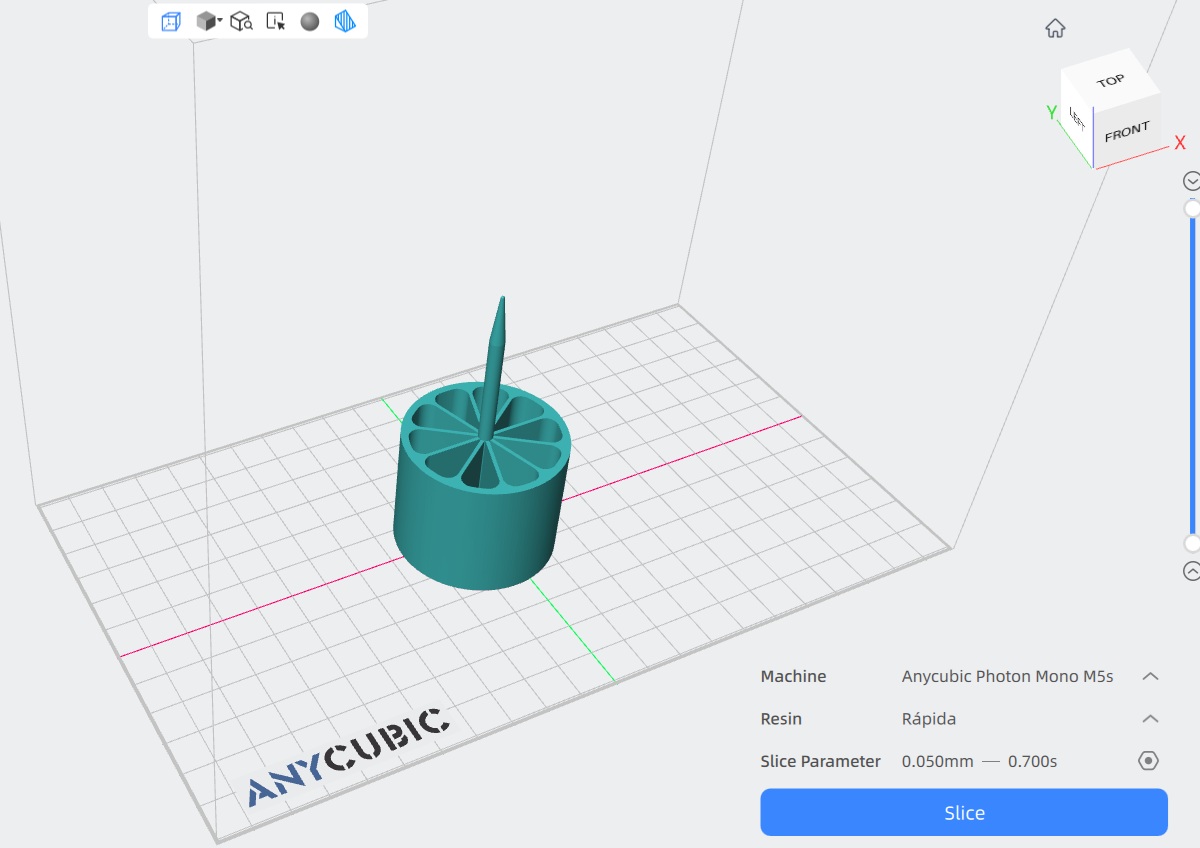Image resolution: width=1200 pixels, height=848 pixels.
Task: Toggle the build volume bounding box display
Action: pos(171,21)
